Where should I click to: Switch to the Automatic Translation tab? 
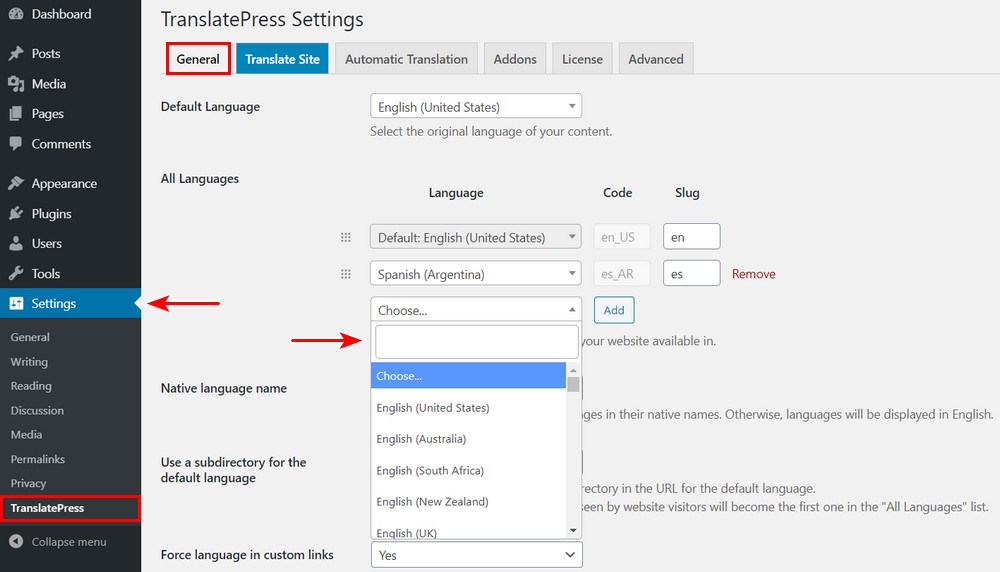(x=406, y=59)
